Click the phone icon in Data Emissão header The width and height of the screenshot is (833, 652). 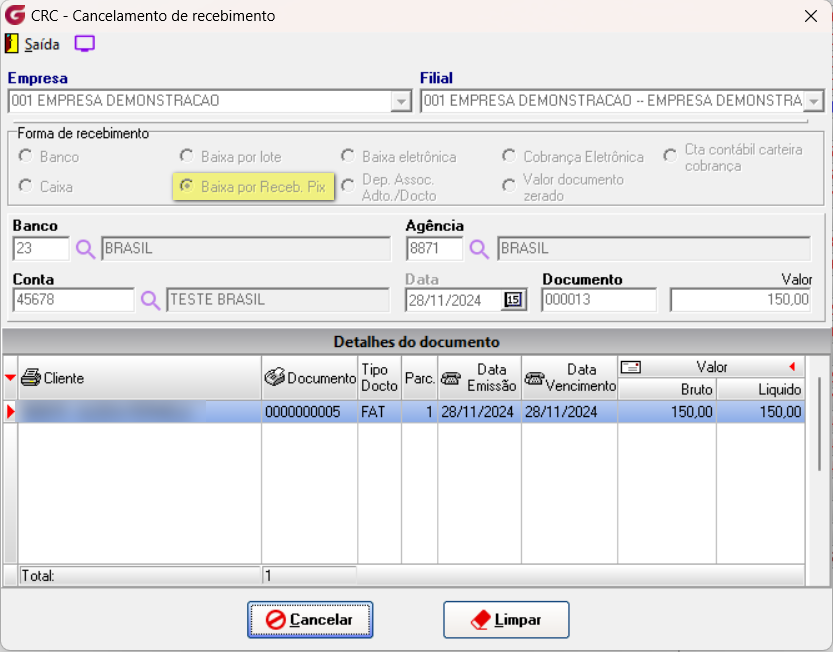click(450, 378)
